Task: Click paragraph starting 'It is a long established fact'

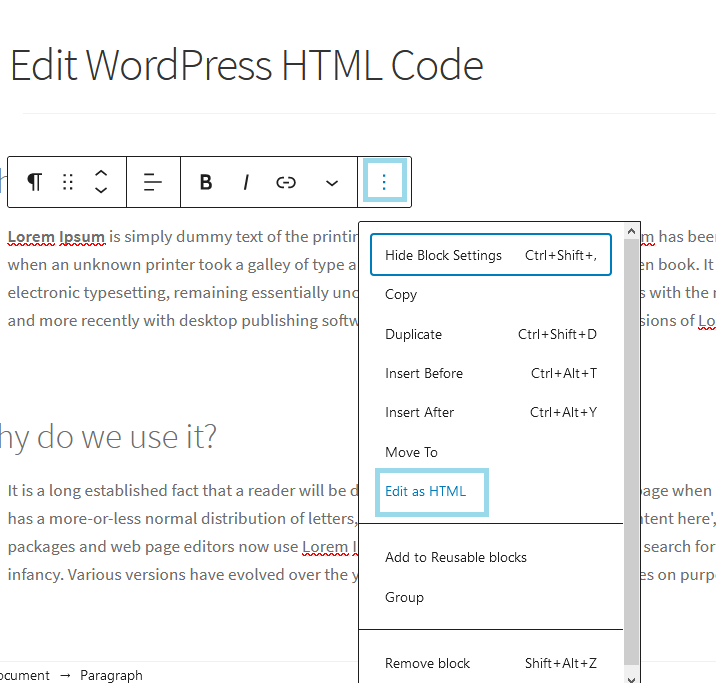Action: (x=183, y=533)
